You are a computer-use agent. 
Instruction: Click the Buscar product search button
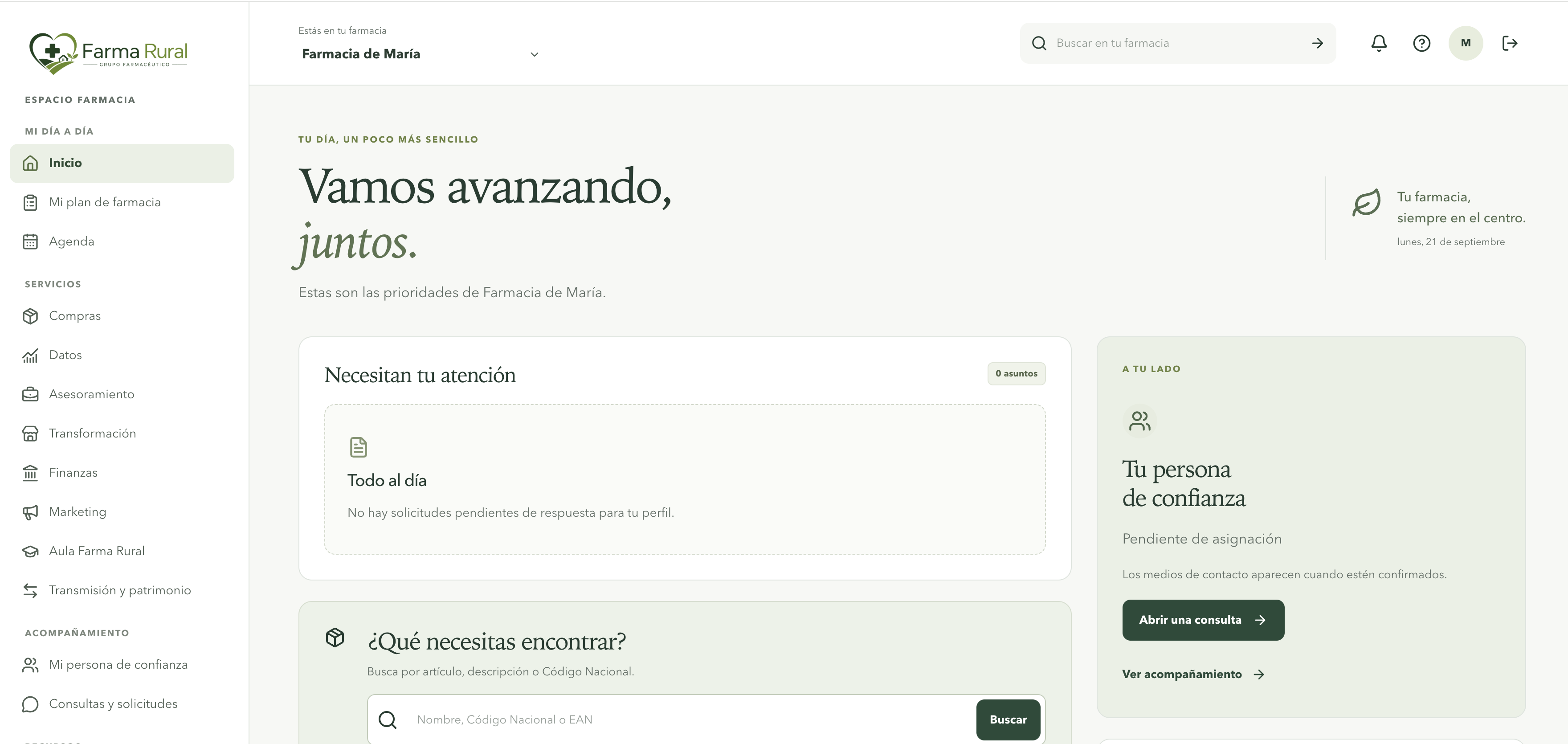click(1008, 719)
